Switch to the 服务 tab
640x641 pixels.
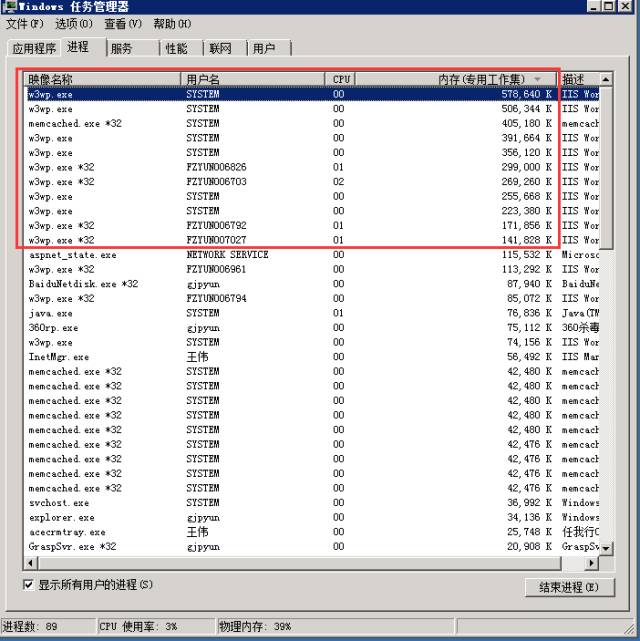pyautogui.click(x=121, y=48)
